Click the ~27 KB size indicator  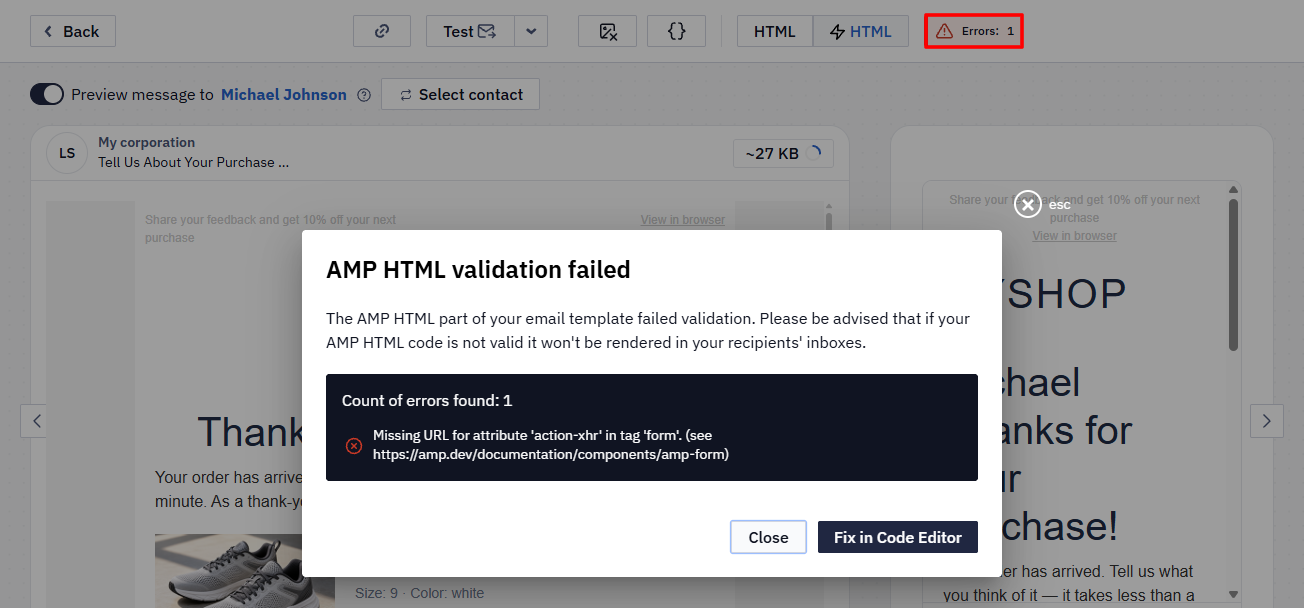pos(783,153)
